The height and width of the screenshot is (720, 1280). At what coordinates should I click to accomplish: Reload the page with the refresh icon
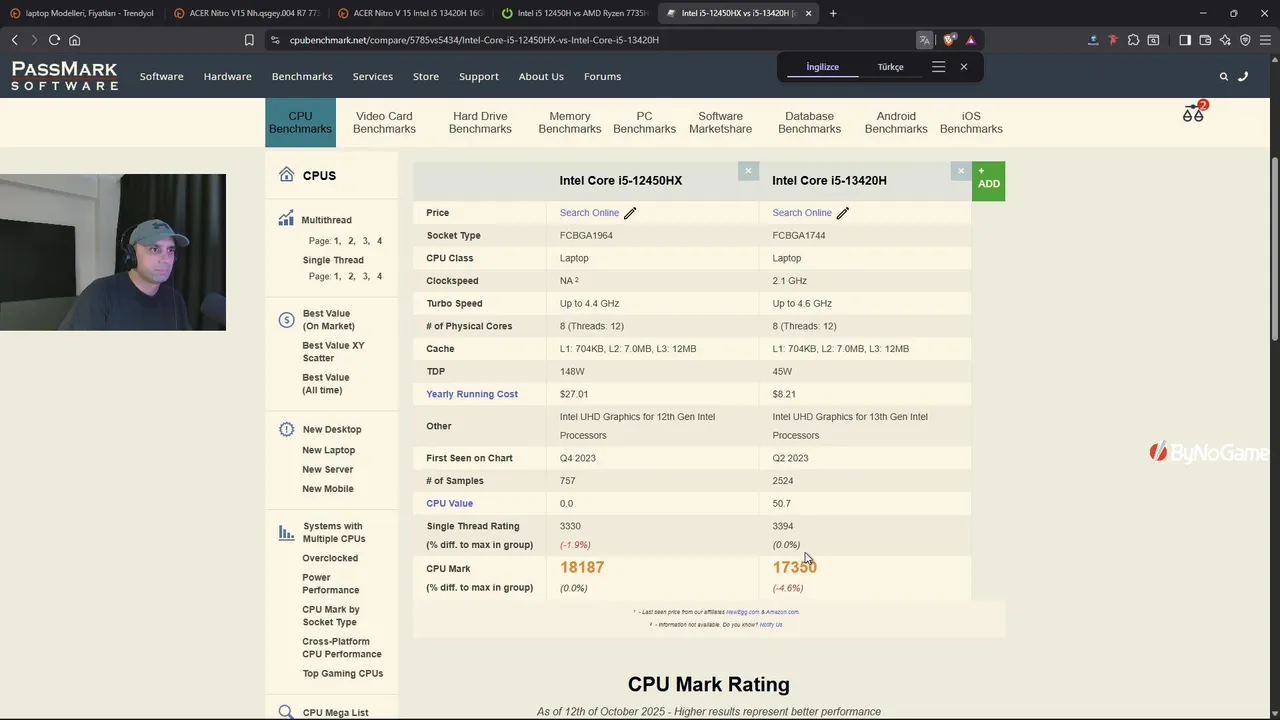coord(54,40)
